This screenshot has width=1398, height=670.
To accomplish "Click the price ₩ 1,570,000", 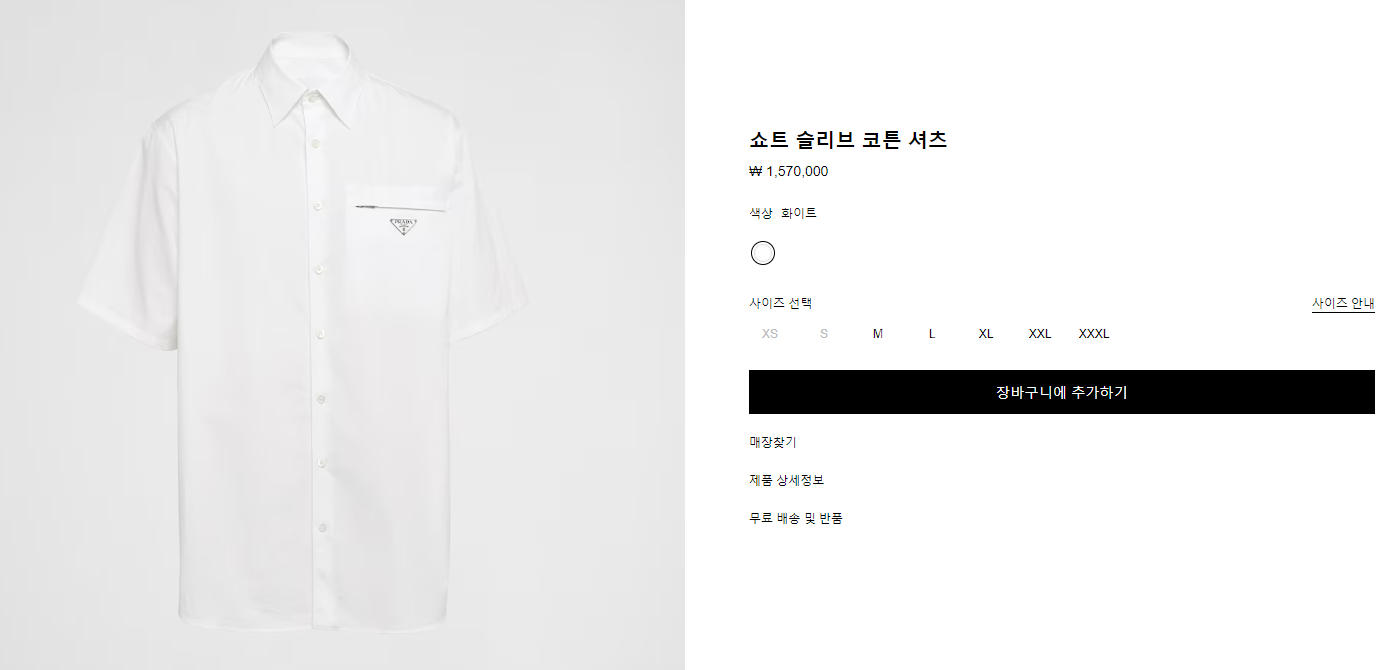I will [789, 171].
